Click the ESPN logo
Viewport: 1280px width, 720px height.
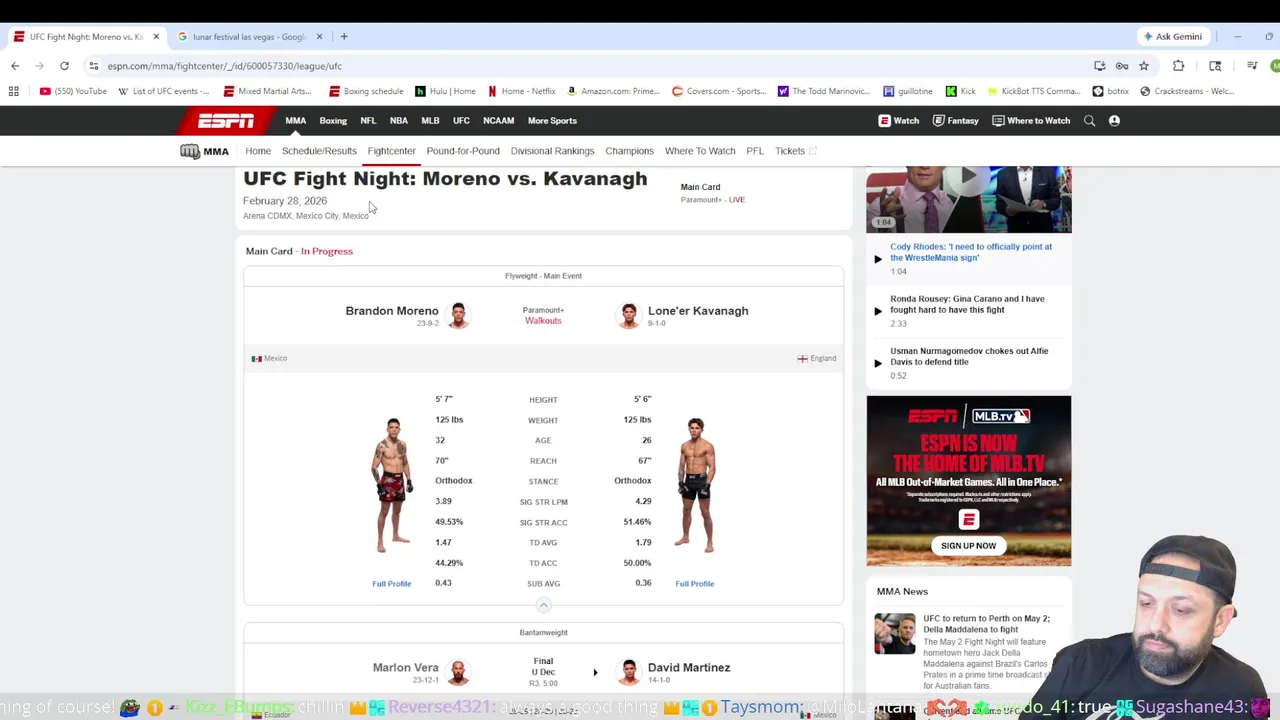[225, 121]
